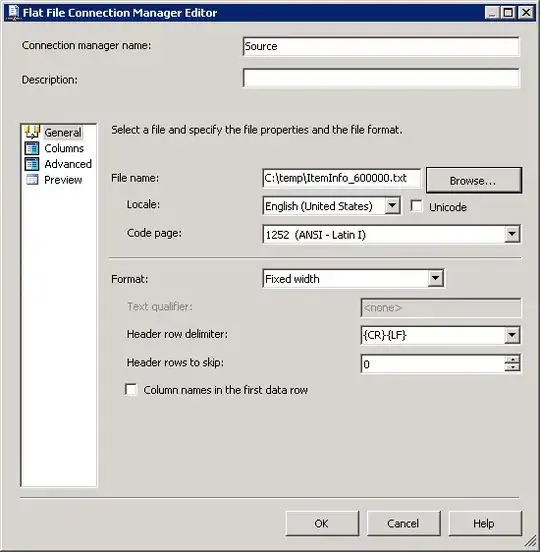Expand the Header row delimiter dropdown
540x552 pixels.
point(512,335)
